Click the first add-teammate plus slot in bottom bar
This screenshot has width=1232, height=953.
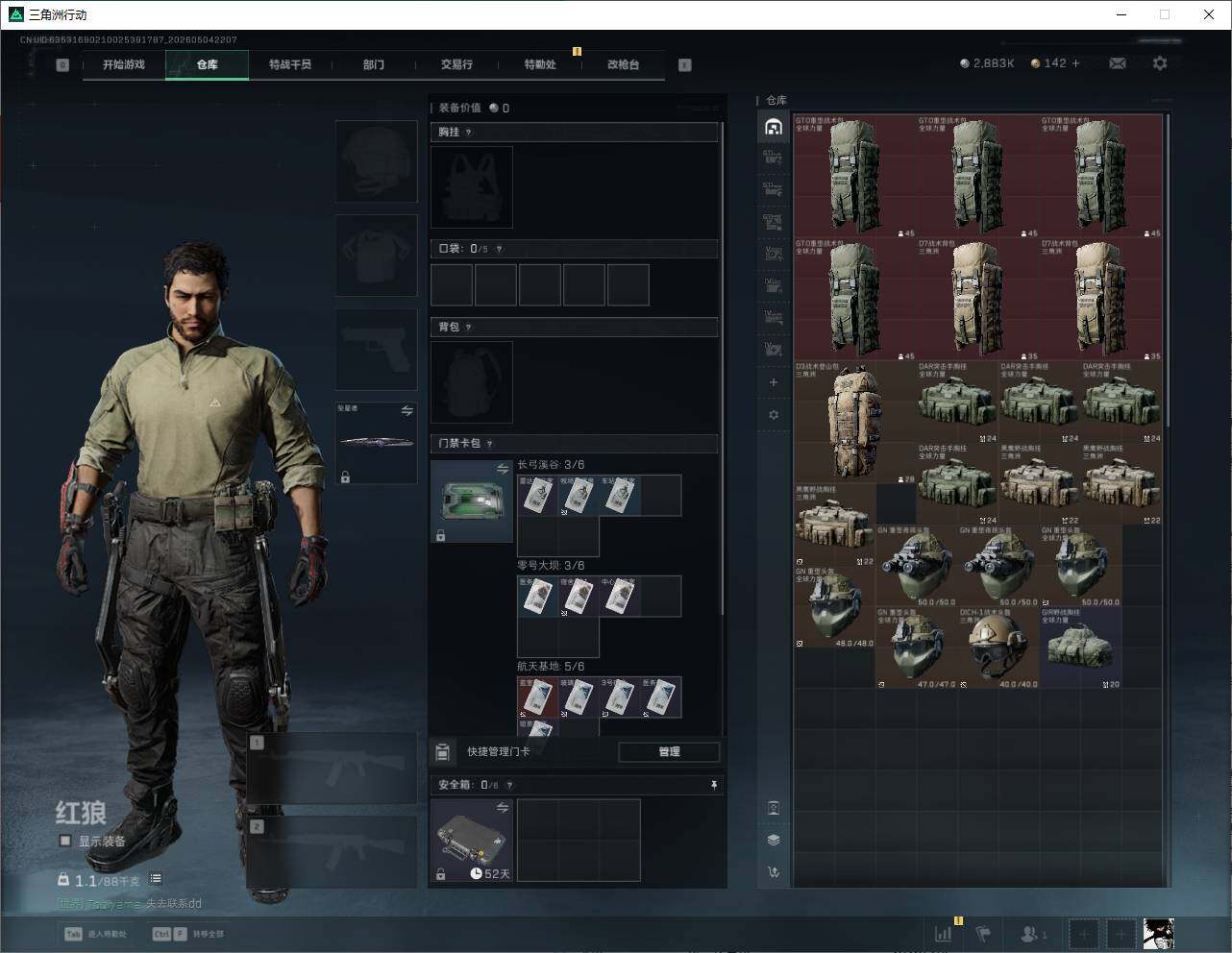click(x=1084, y=933)
